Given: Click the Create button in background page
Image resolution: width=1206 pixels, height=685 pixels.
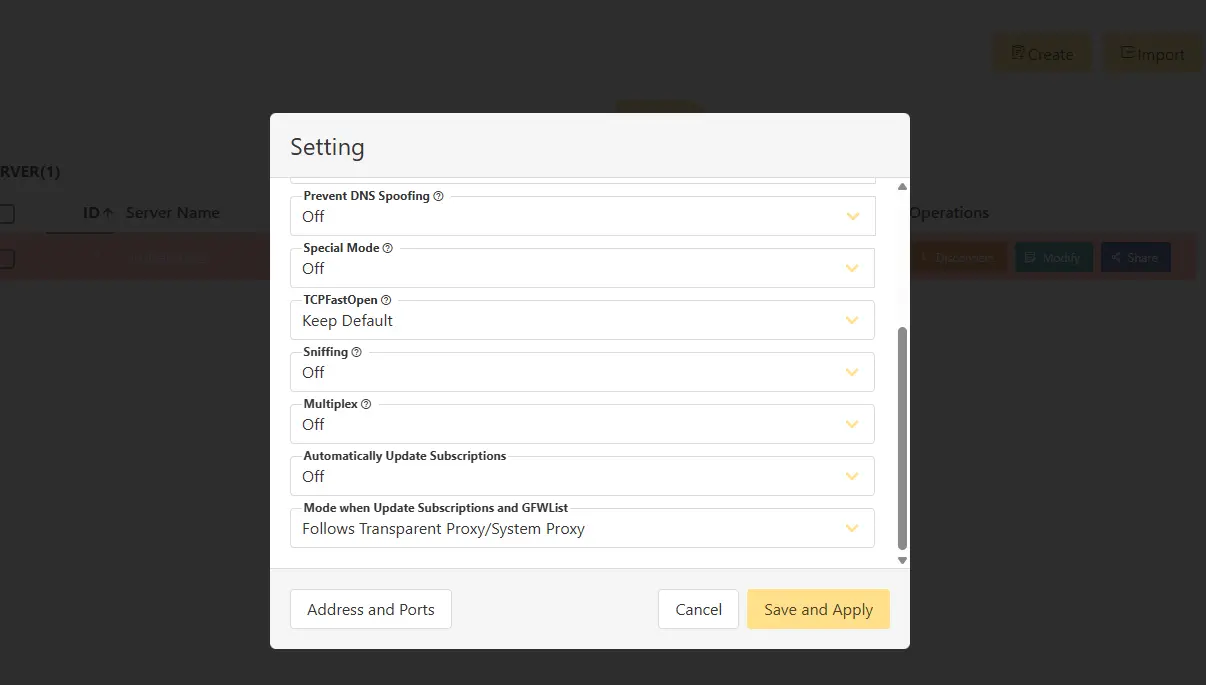Looking at the screenshot, I should 1042,54.
